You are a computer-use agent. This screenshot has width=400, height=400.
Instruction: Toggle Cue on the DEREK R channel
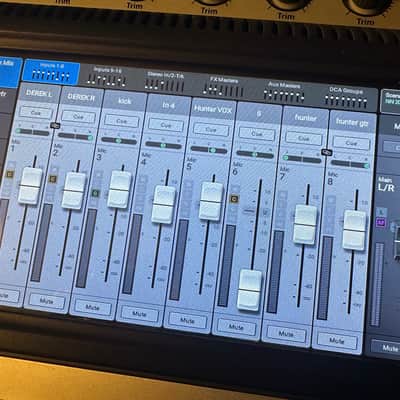[78, 117]
